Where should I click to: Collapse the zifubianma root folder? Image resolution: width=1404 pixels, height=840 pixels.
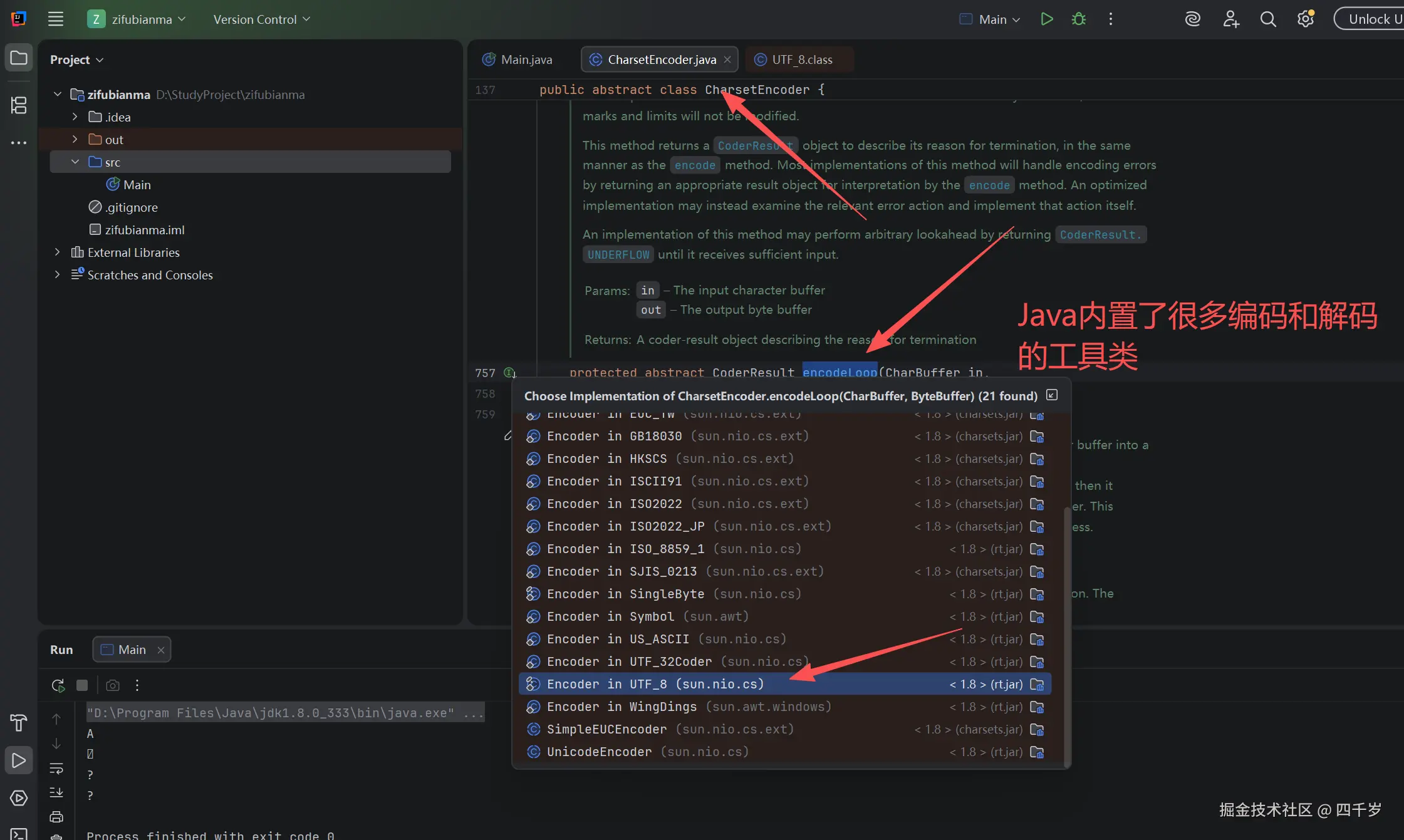coord(58,94)
